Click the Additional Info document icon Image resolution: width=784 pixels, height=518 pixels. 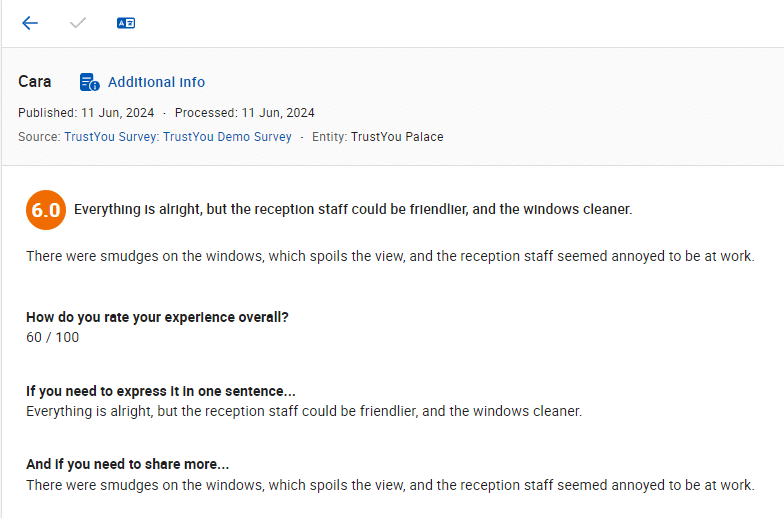point(90,82)
